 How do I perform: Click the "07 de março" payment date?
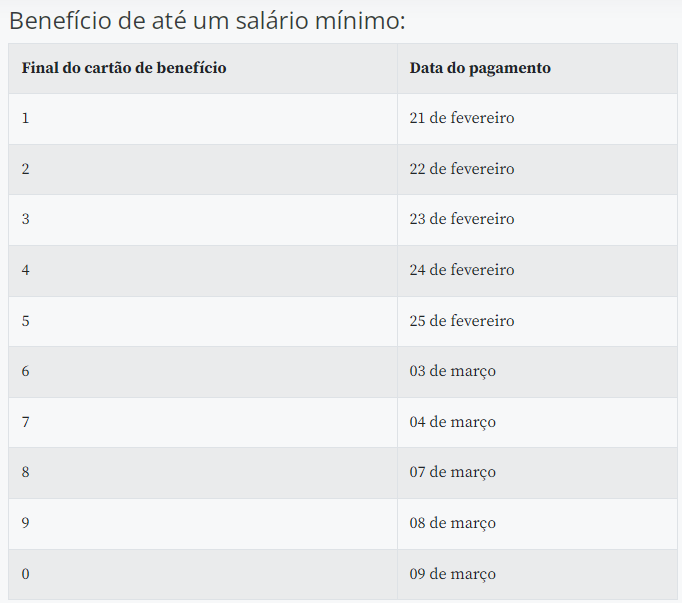click(452, 472)
